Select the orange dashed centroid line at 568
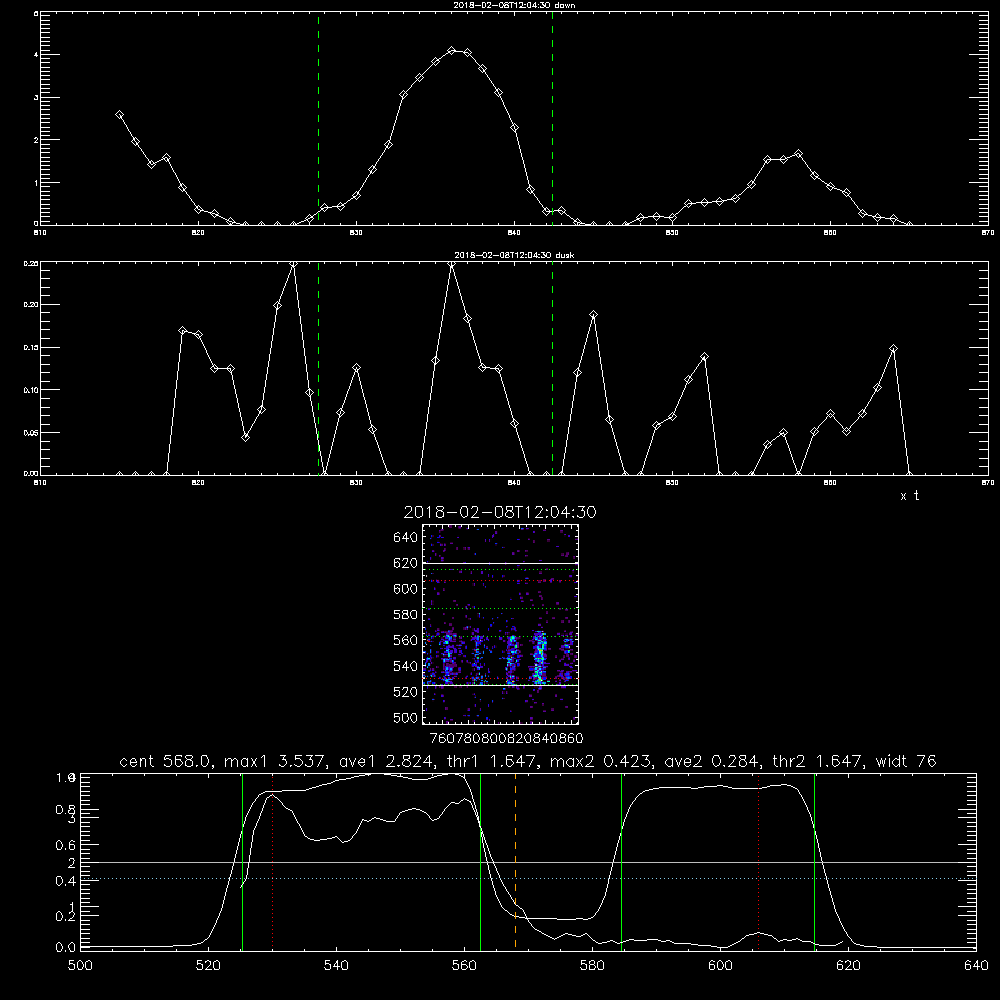This screenshot has height=1000, width=1000. (x=515, y=861)
